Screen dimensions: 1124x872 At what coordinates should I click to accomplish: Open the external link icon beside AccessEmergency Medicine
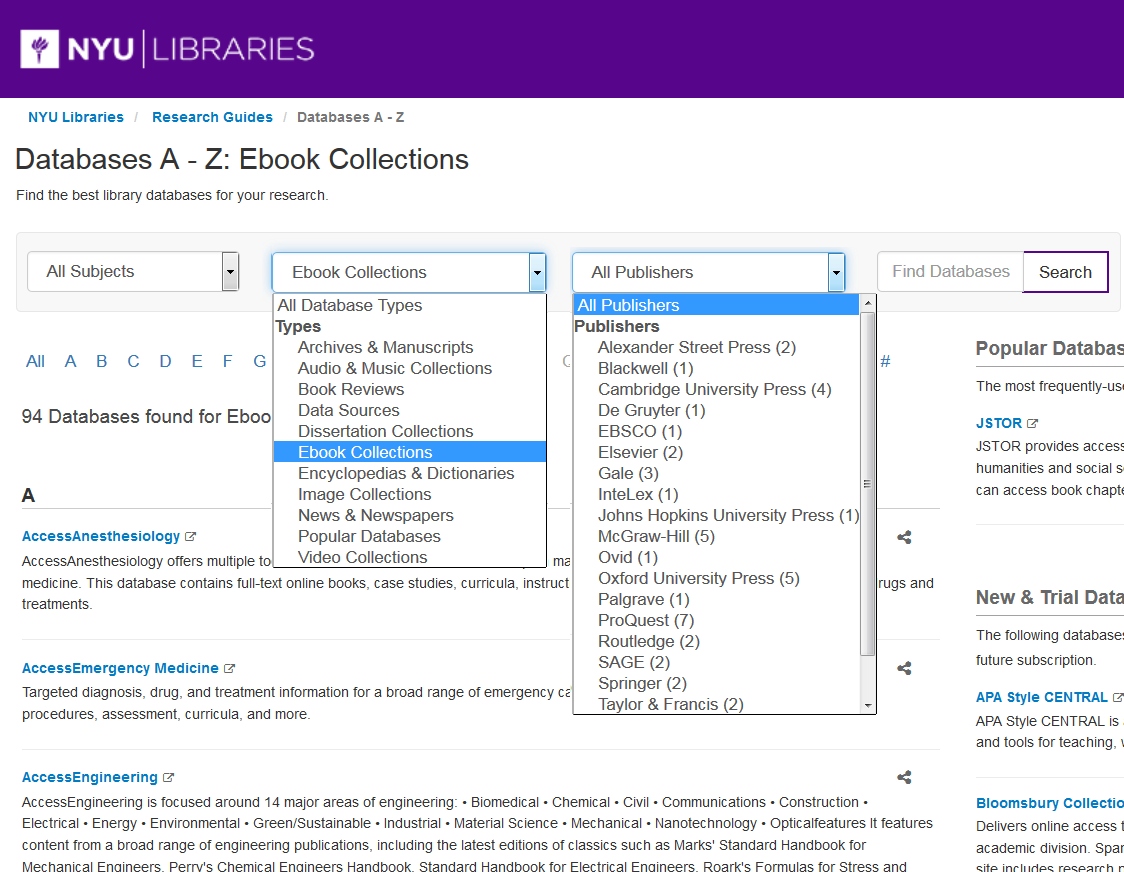point(229,668)
